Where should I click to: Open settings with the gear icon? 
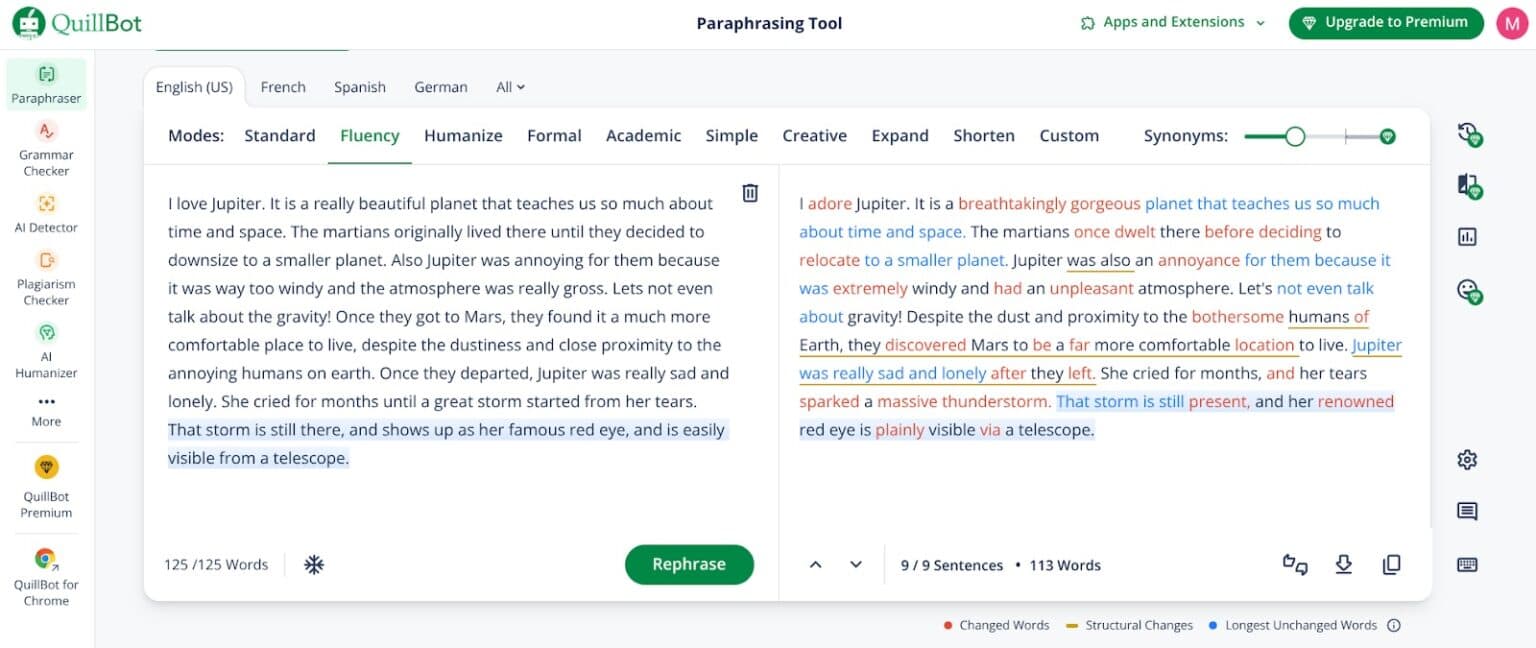click(x=1466, y=459)
